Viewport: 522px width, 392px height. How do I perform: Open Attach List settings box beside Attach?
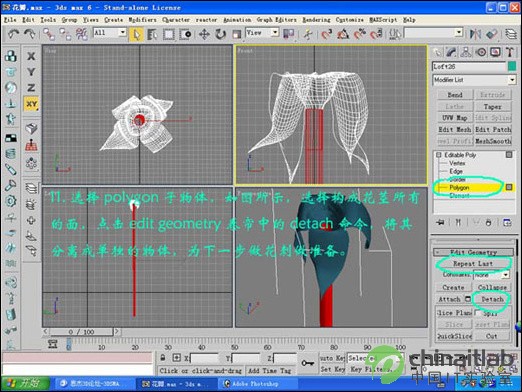468,299
